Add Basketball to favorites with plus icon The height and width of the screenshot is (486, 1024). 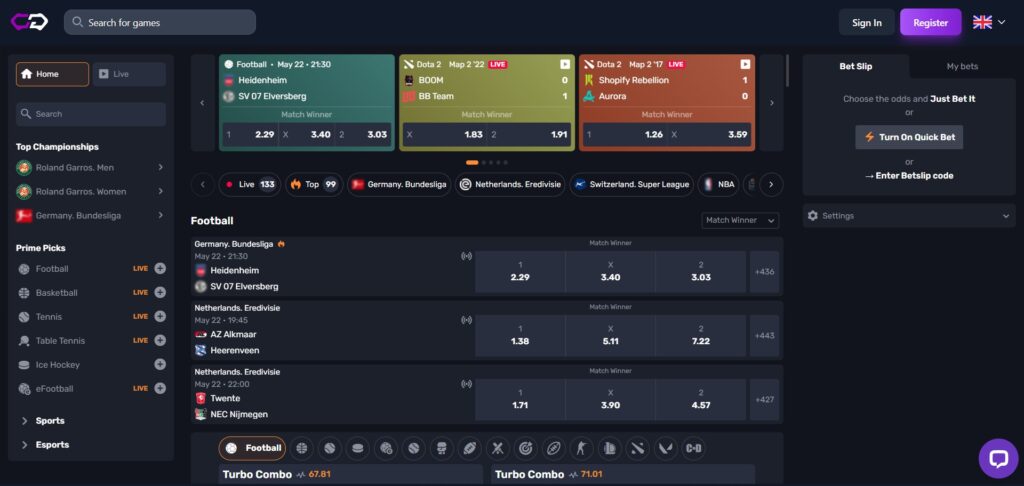[160, 293]
